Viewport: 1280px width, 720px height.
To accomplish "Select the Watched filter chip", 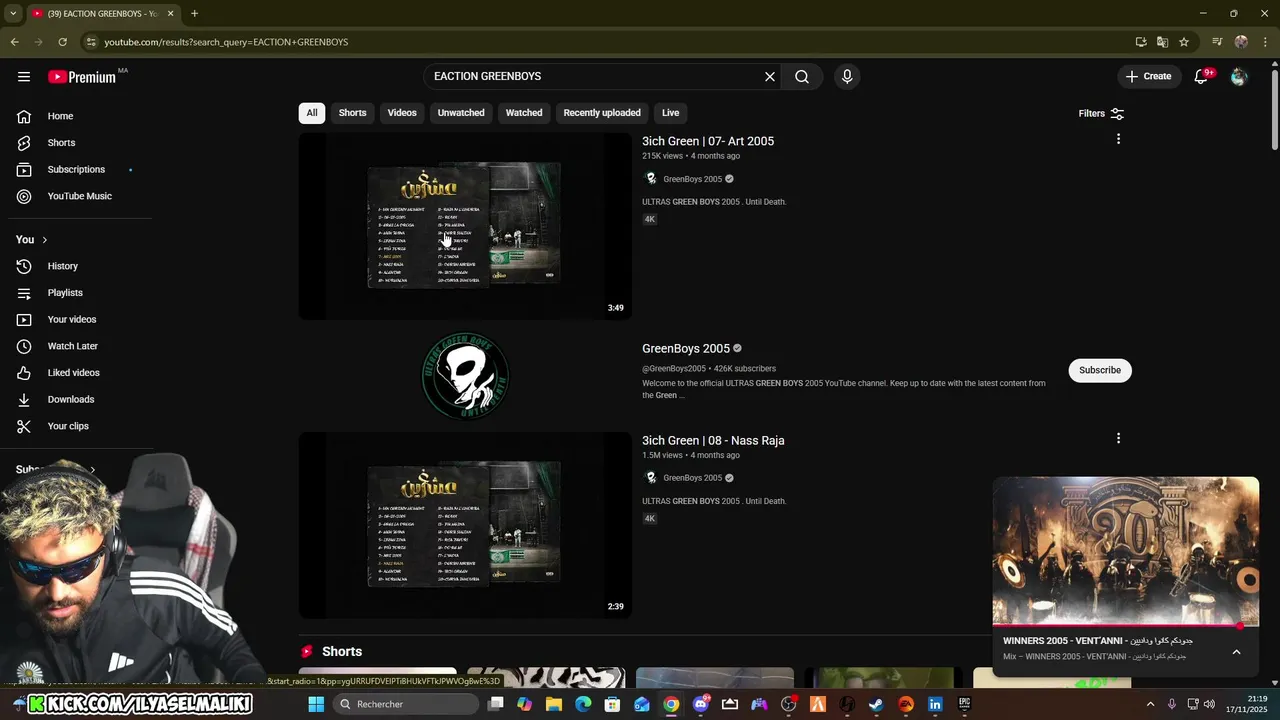I will pos(524,113).
